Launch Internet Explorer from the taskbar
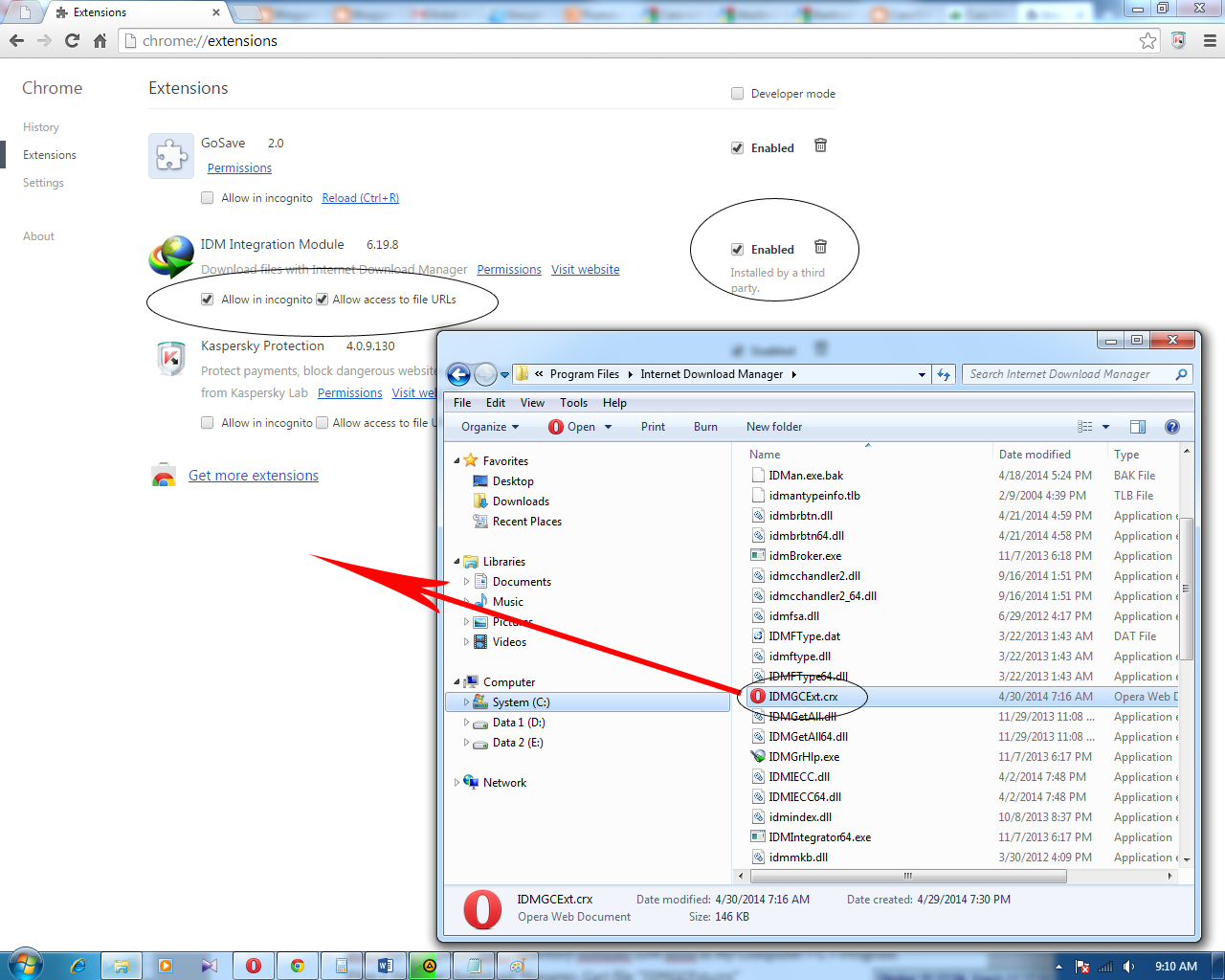 (78, 966)
